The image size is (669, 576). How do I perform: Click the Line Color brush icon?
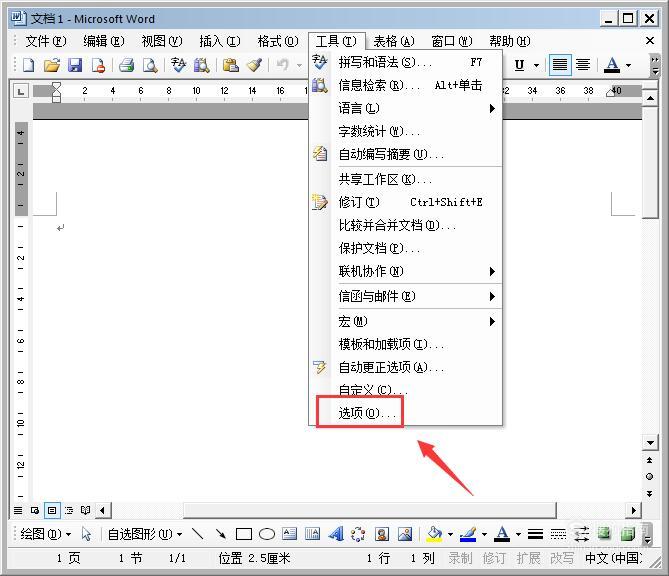(x=468, y=534)
